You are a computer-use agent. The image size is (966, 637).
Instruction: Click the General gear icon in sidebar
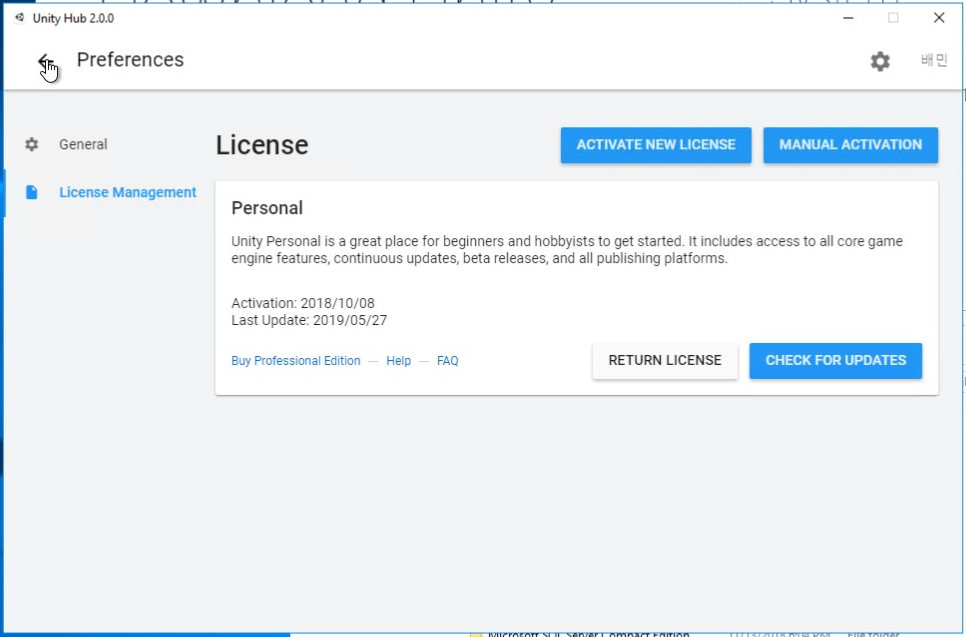tap(31, 144)
